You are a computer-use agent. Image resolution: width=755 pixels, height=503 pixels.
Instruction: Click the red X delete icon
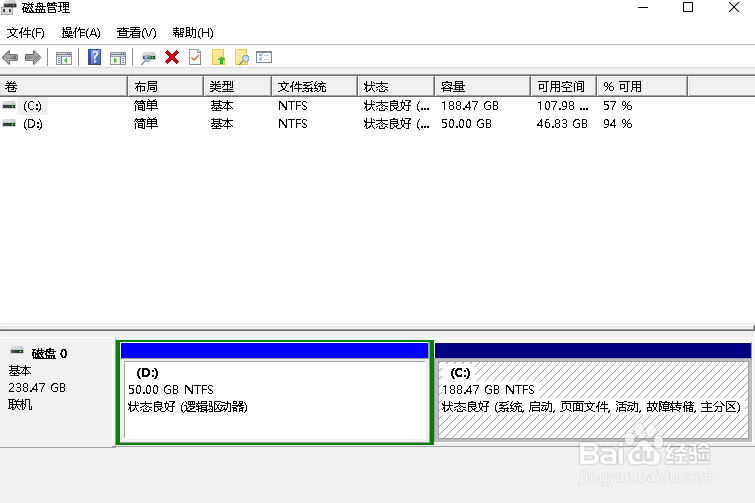tap(172, 57)
